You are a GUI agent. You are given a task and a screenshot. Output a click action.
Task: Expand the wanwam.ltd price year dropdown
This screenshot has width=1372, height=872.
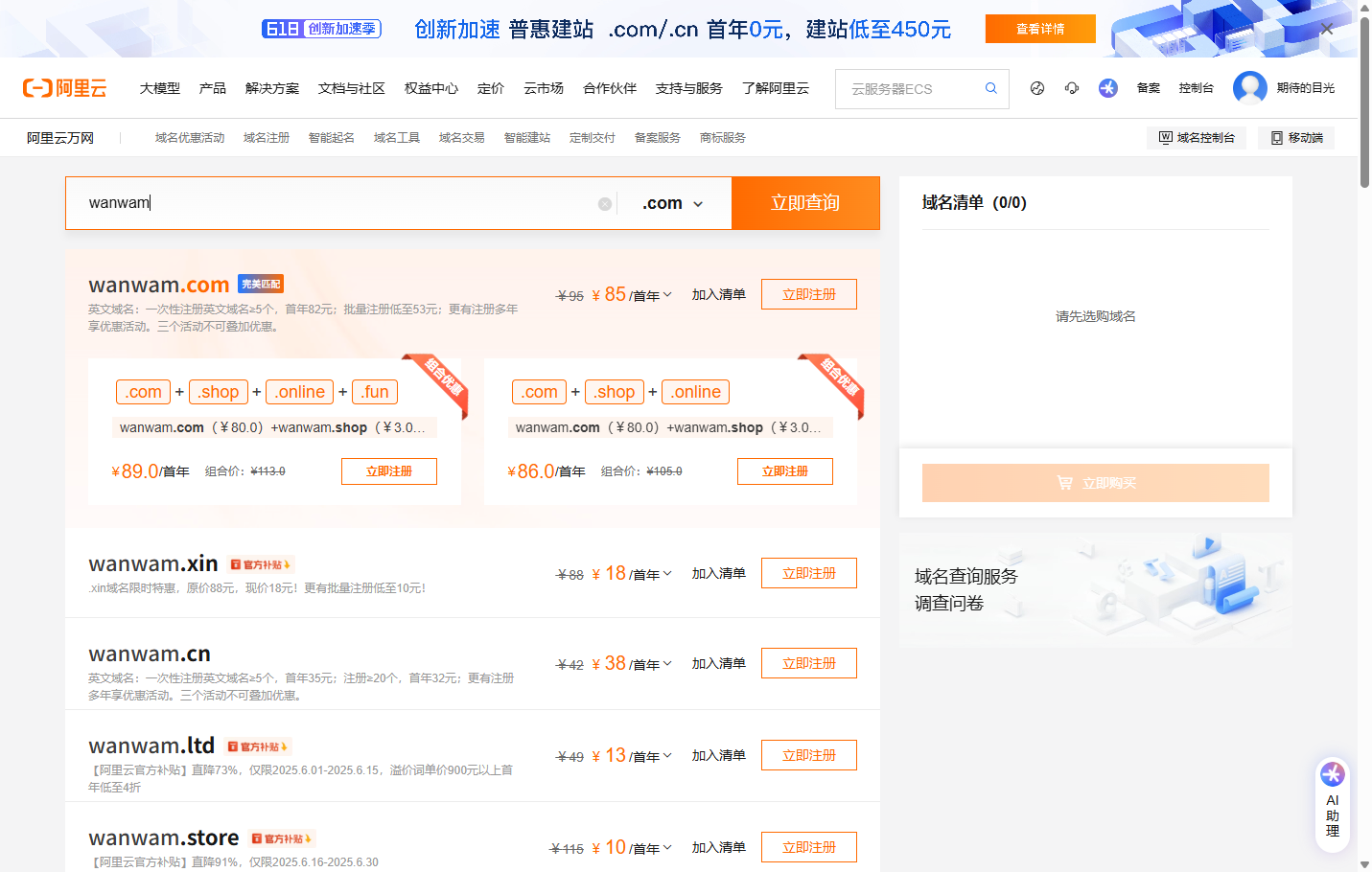pos(667,756)
